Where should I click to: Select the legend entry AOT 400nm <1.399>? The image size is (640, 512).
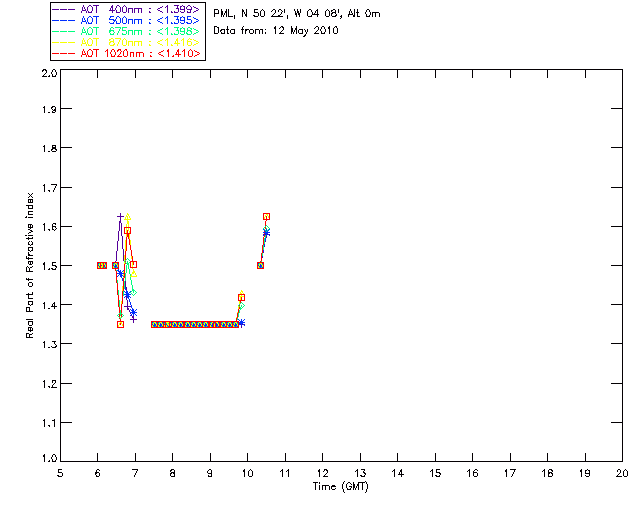(126, 9)
